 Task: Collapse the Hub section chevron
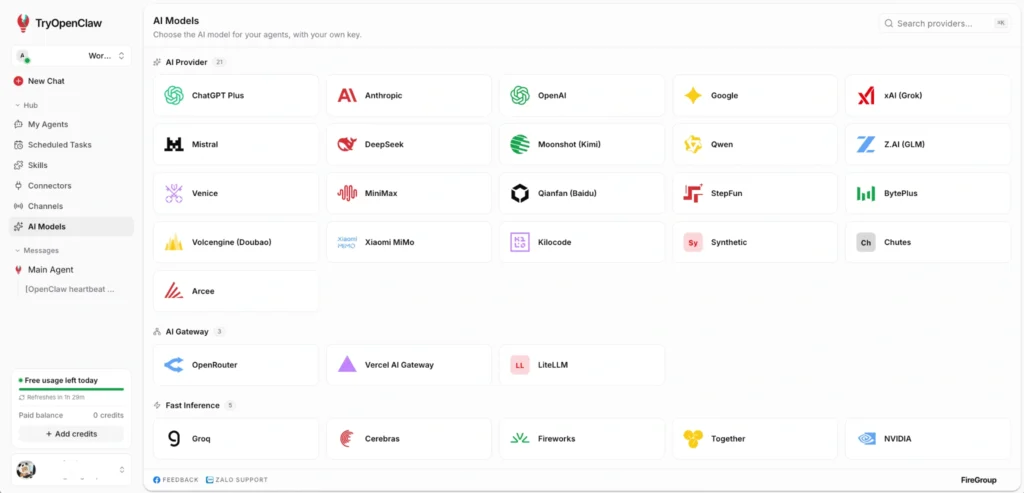coord(18,105)
